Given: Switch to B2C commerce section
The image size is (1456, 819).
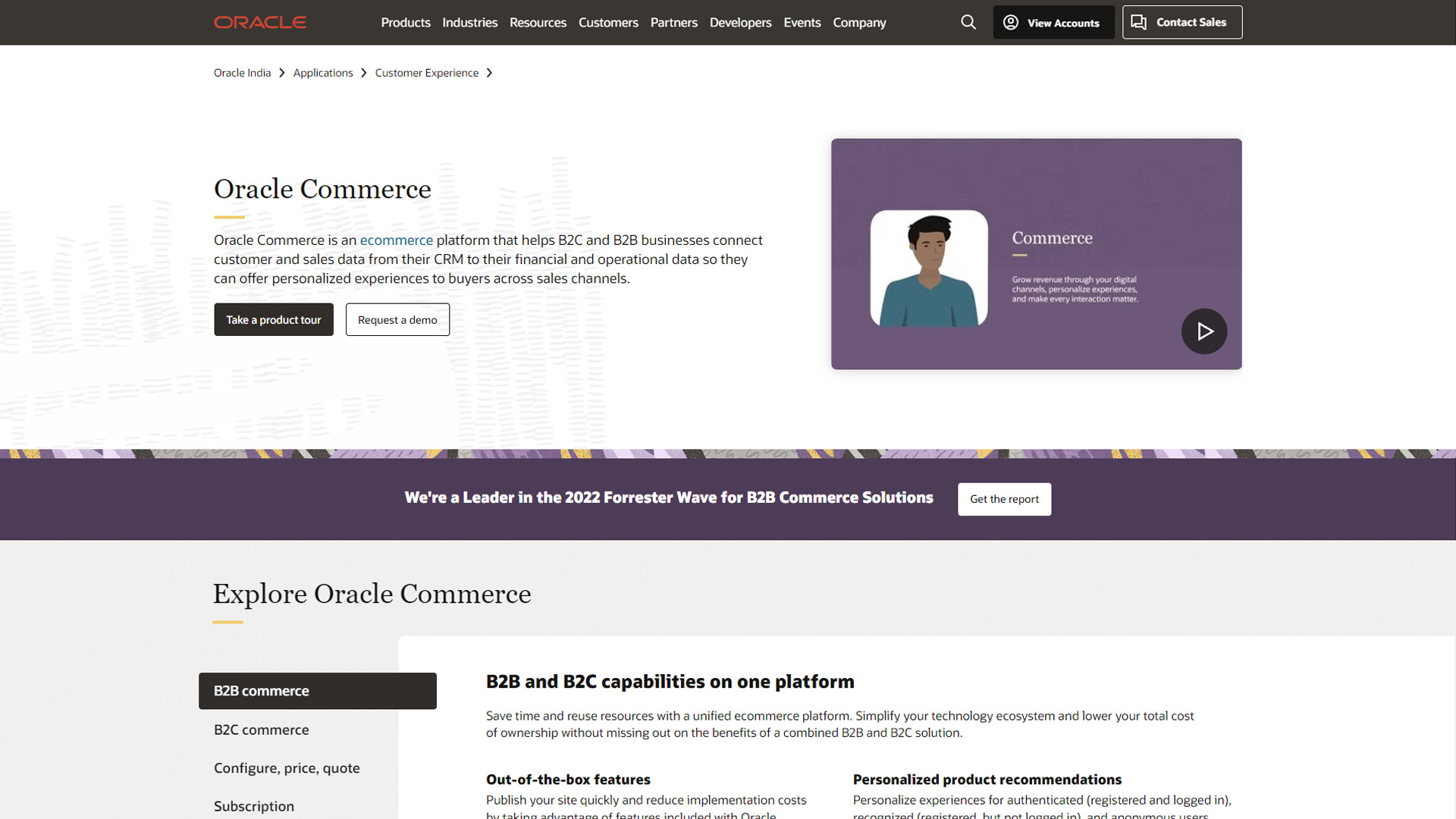Looking at the screenshot, I should [x=261, y=730].
